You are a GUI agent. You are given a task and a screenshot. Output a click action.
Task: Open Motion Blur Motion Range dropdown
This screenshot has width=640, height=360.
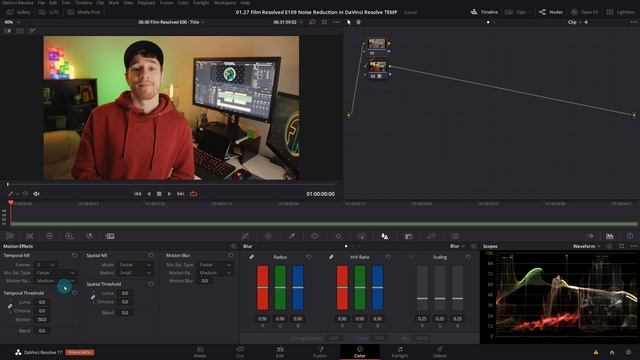pos(215,273)
